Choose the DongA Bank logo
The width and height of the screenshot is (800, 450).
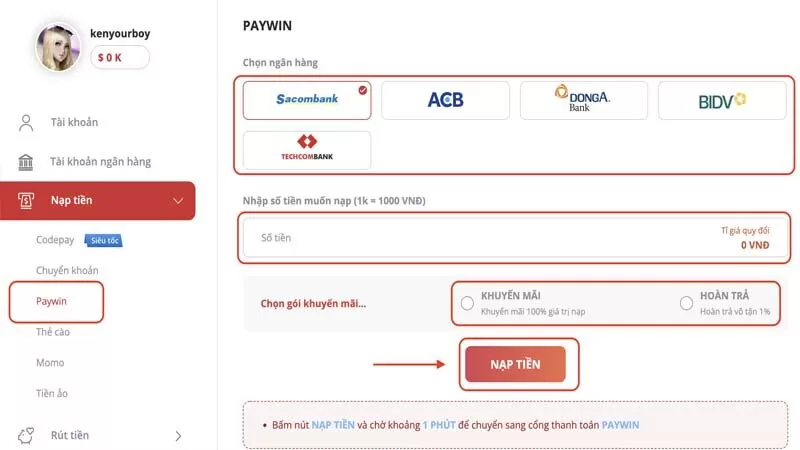[x=583, y=100]
